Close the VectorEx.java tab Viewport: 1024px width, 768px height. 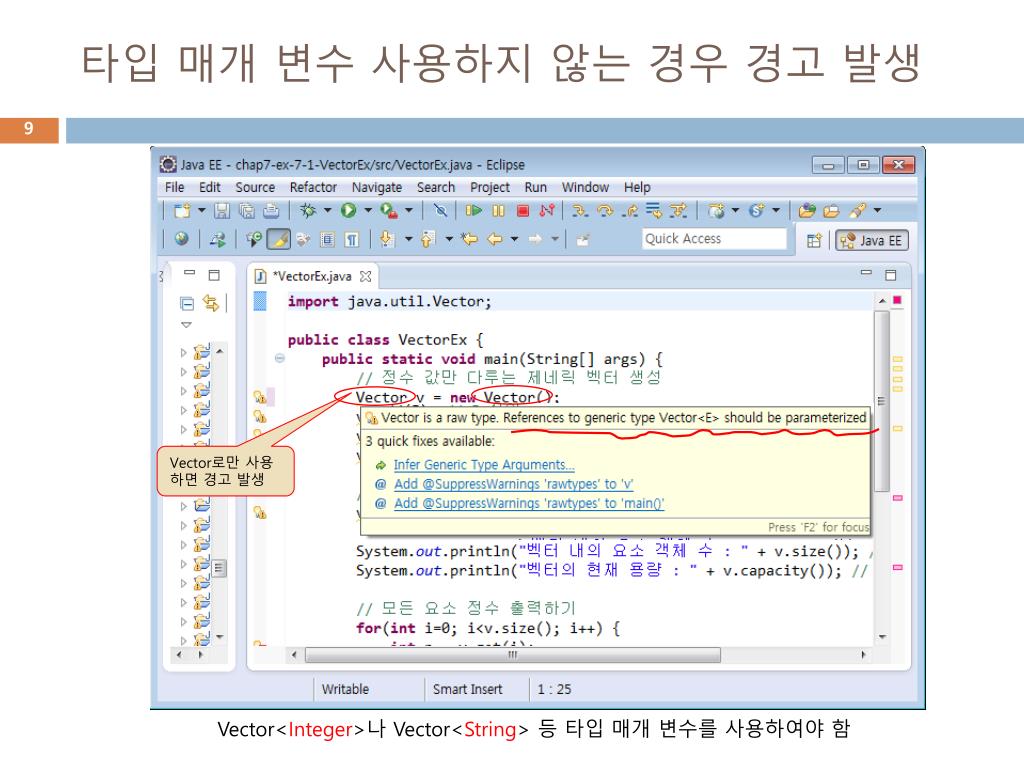point(366,277)
